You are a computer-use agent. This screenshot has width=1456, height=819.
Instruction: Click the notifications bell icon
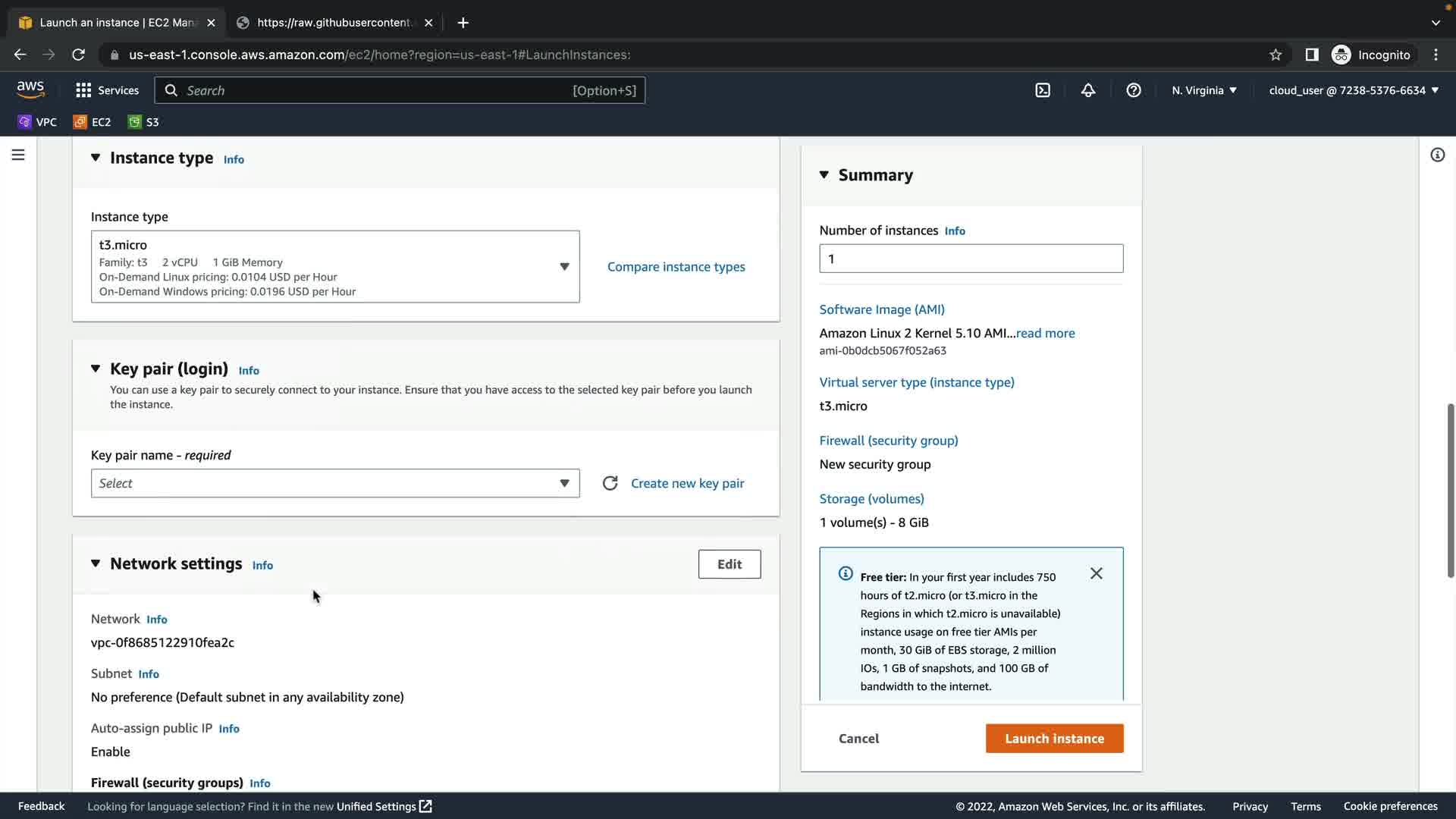pyautogui.click(x=1088, y=90)
